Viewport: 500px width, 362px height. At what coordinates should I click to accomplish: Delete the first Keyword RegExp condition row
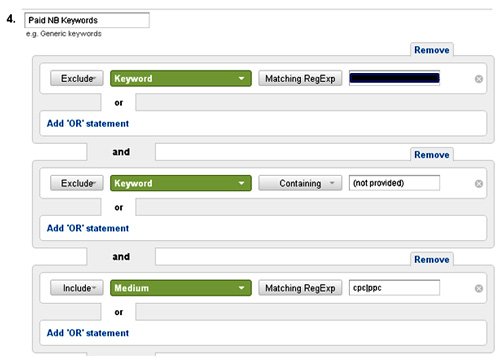479,79
